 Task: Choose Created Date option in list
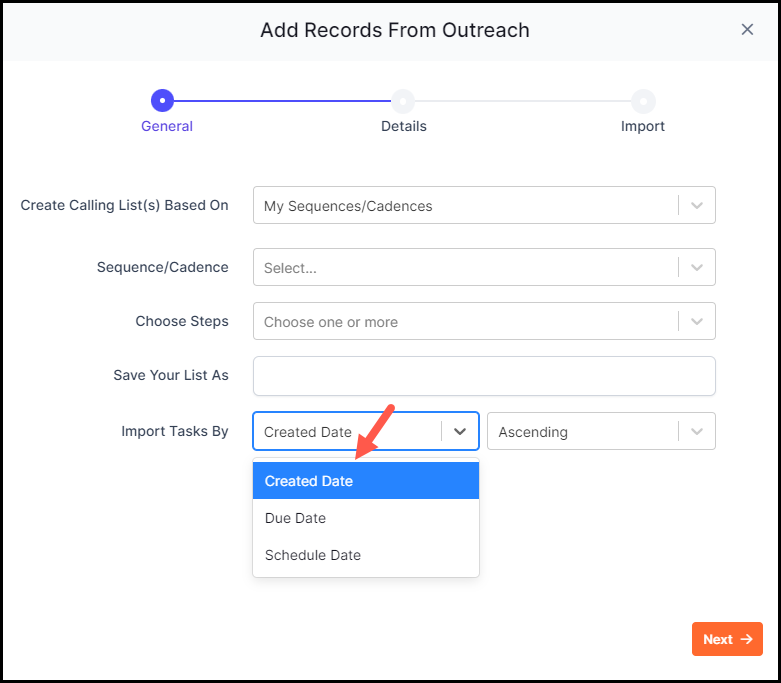[366, 481]
